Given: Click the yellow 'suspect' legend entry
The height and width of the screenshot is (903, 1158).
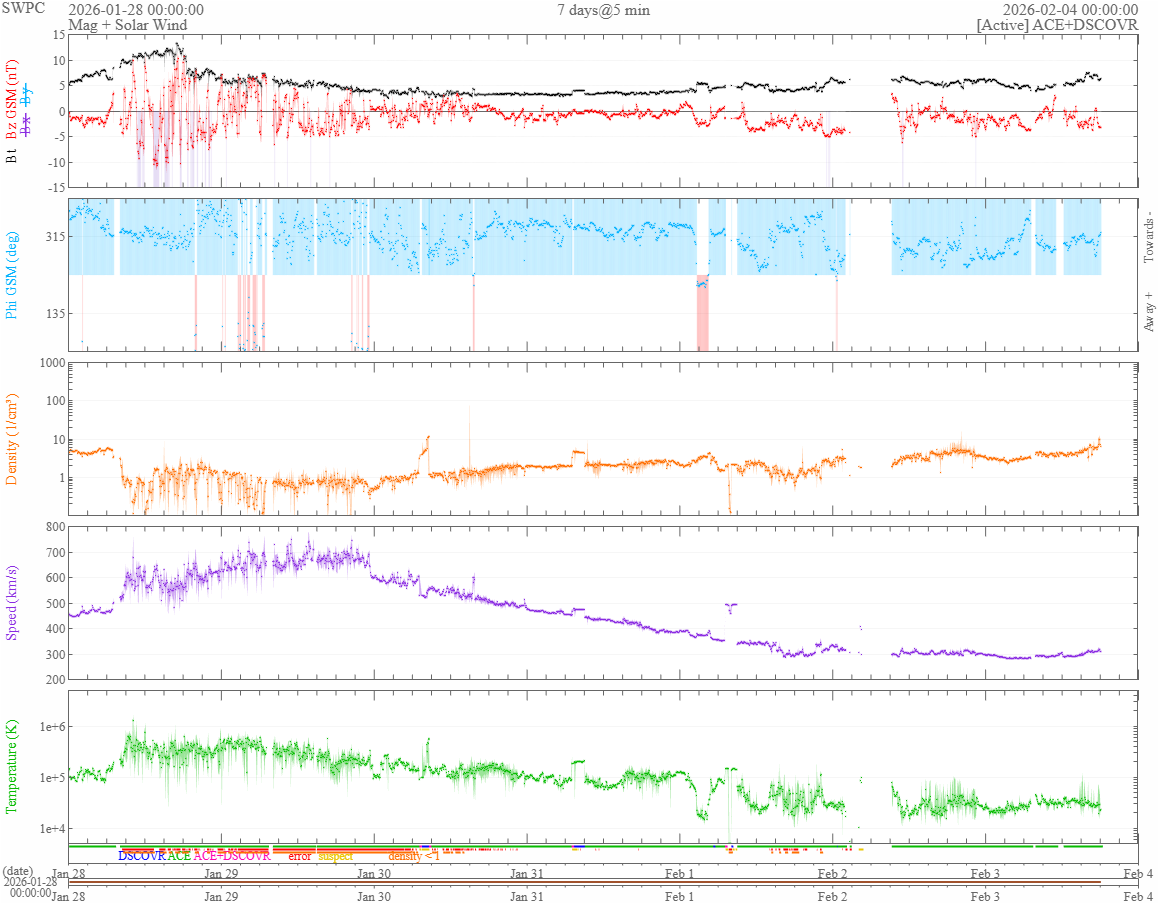Looking at the screenshot, I should (336, 856).
